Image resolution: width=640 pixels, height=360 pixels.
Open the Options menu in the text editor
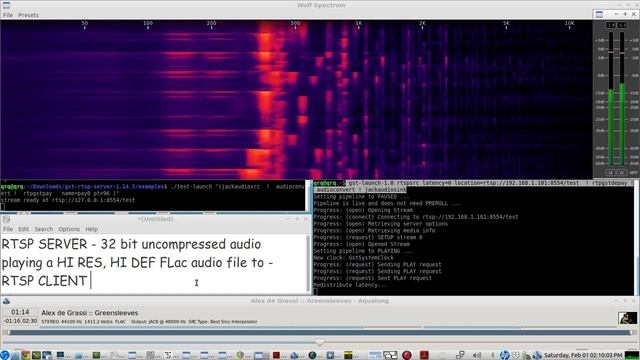[69, 229]
